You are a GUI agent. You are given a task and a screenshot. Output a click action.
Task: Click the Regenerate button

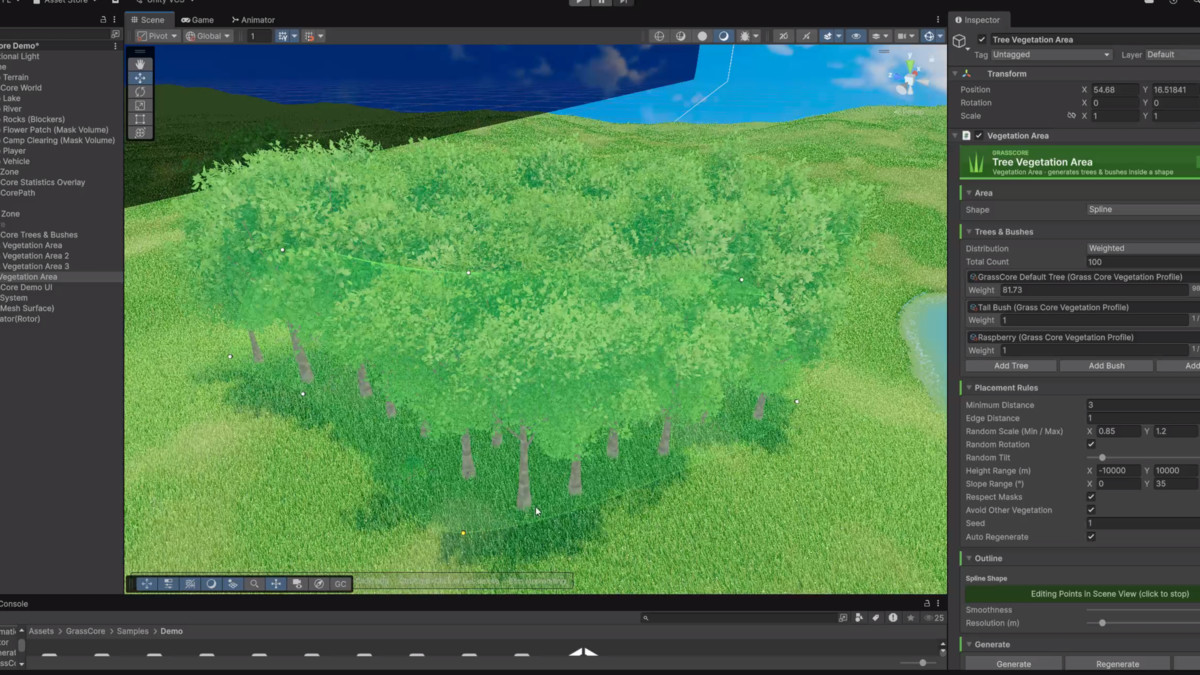[1117, 664]
